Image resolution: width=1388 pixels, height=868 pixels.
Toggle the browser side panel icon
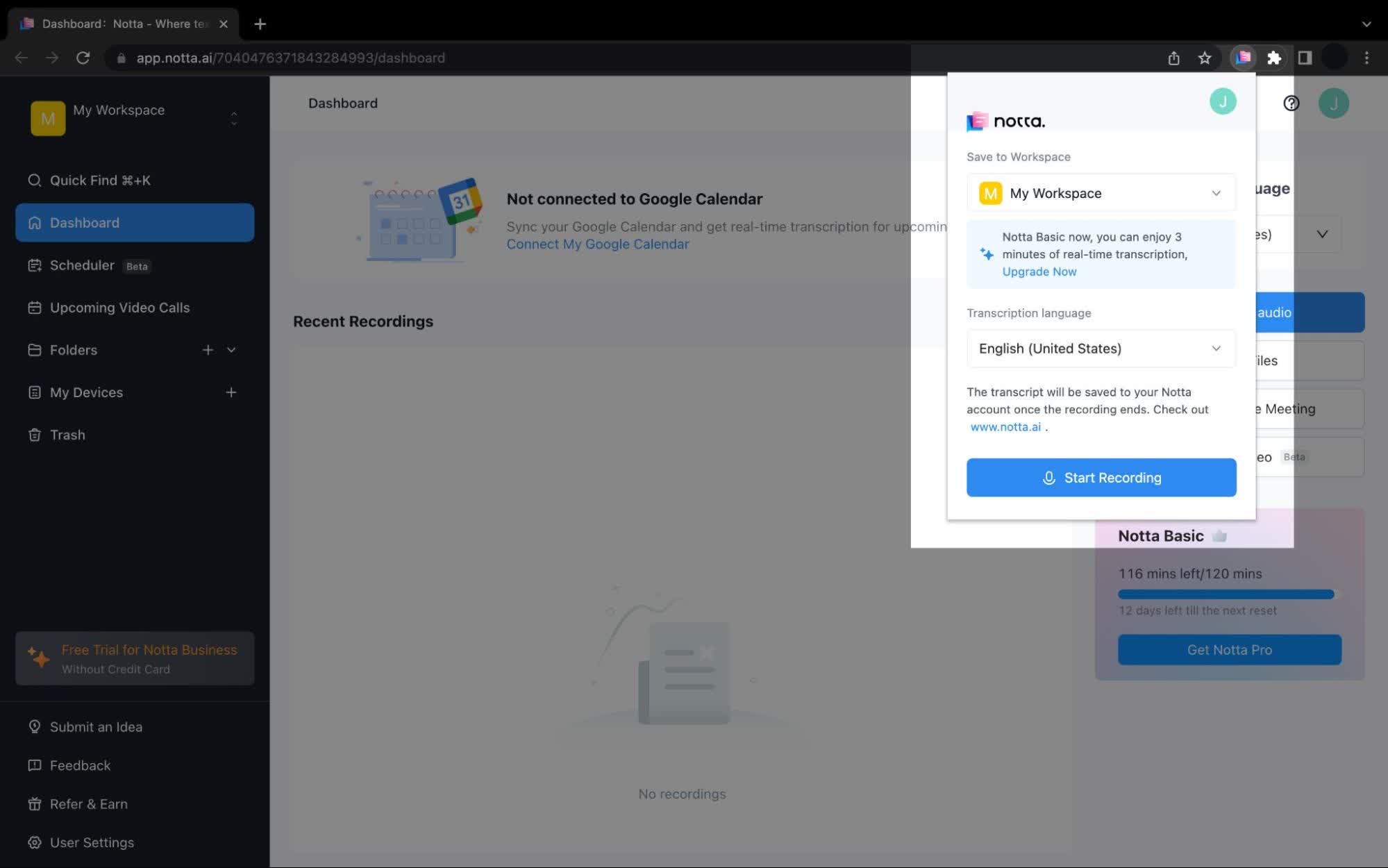1305,58
